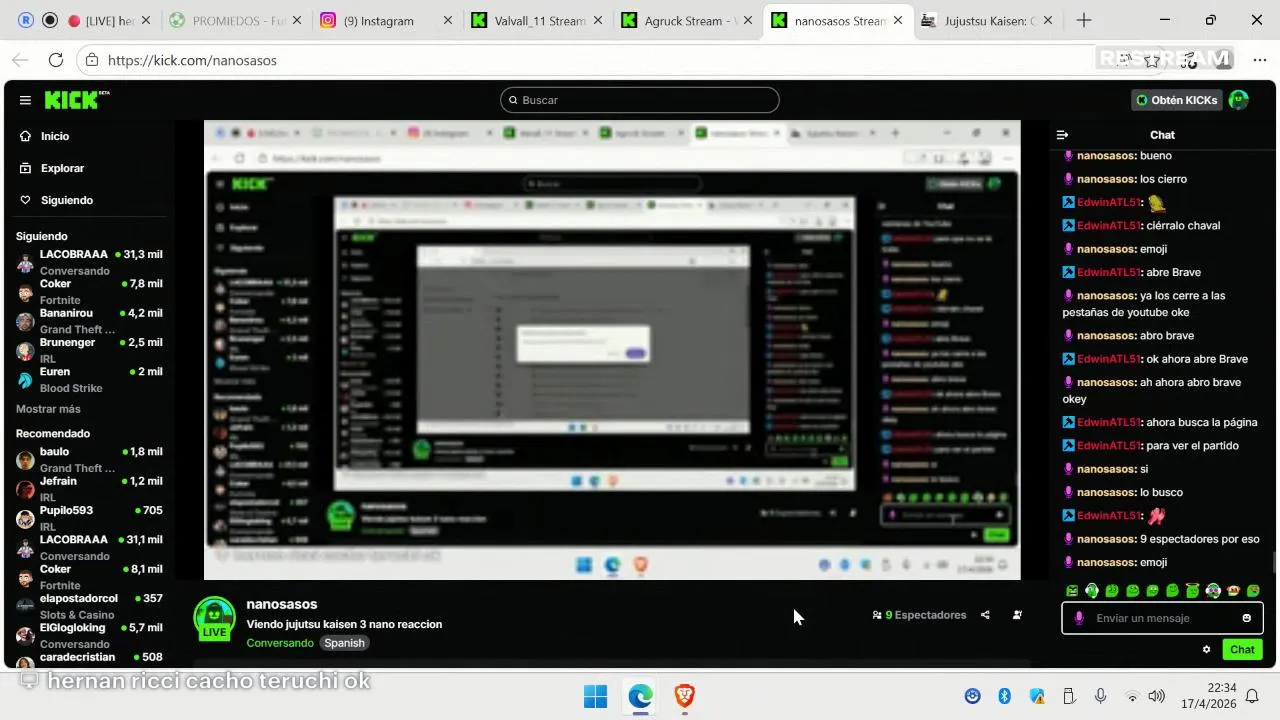Close the Instagram tab

click(x=446, y=21)
